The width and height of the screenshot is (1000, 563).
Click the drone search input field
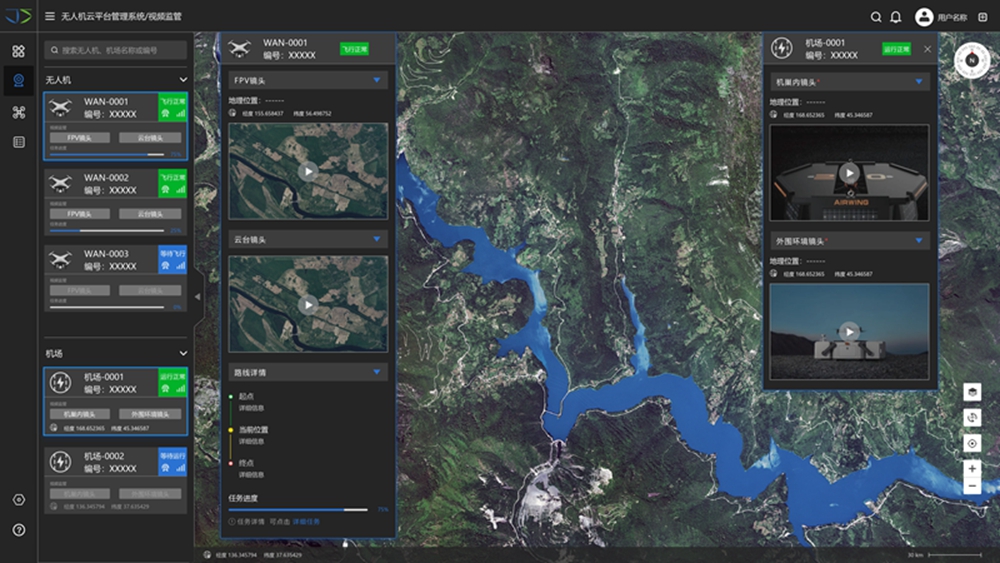(x=116, y=49)
